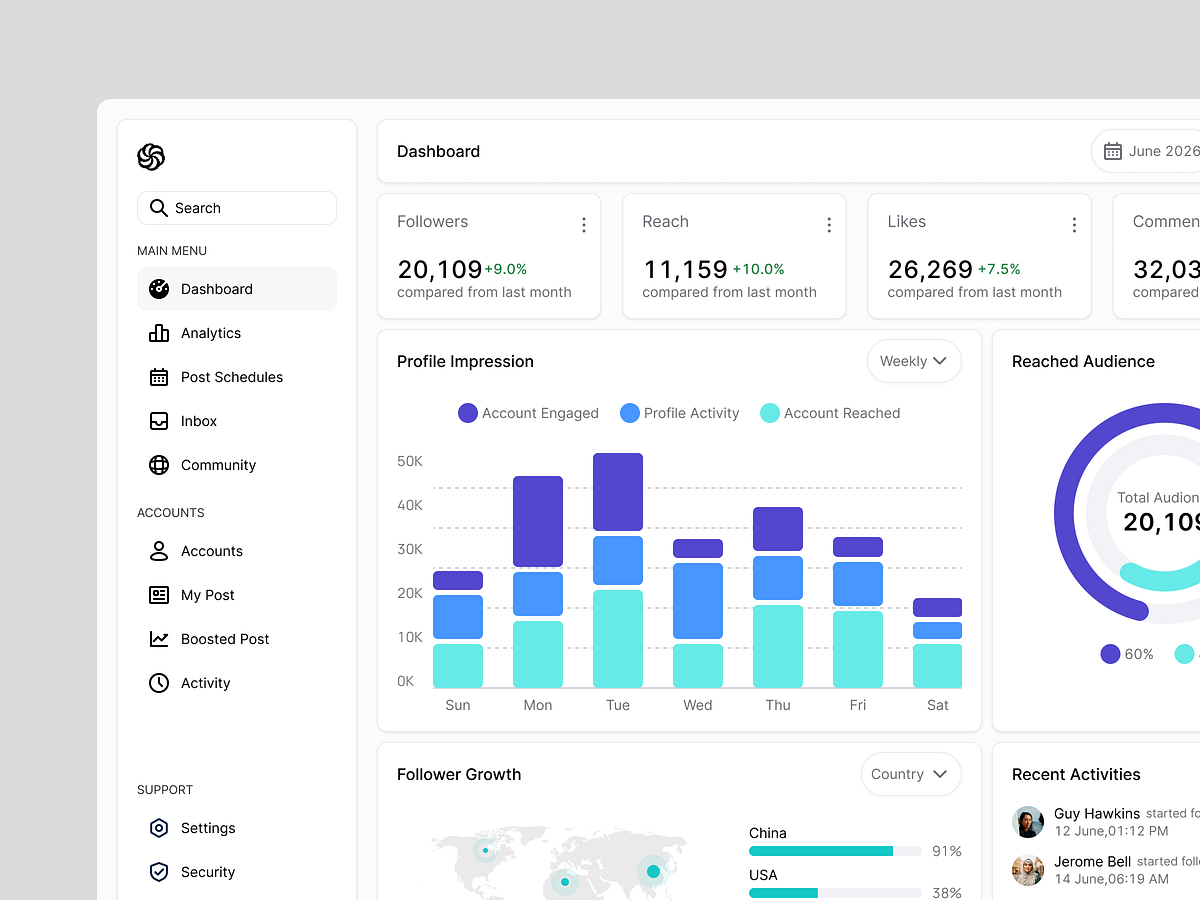This screenshot has width=1200, height=900.
Task: Click Guy Hawkins in Recent Activities
Action: pyautogui.click(x=1098, y=813)
